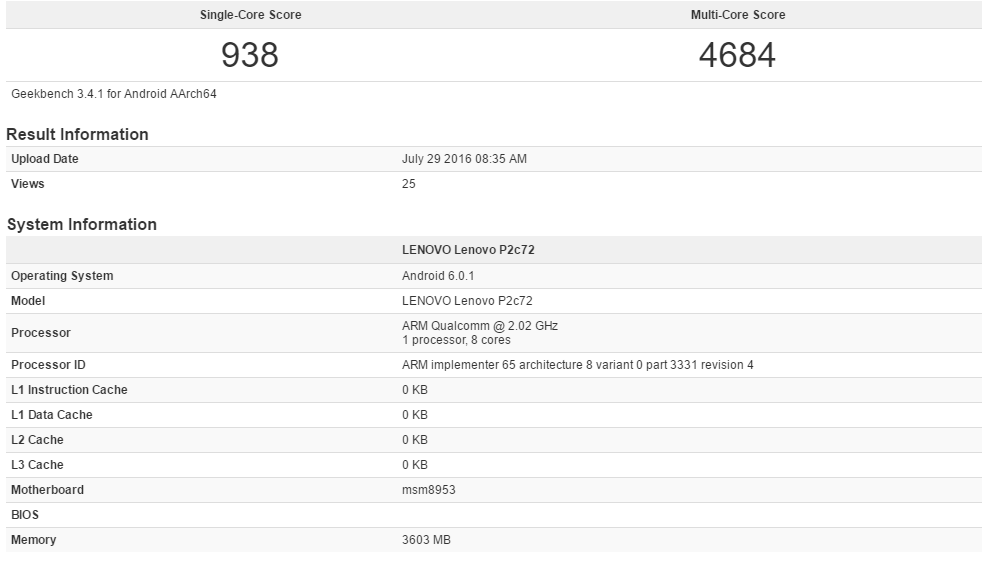Select the Android 6.0.1 value

click(438, 276)
